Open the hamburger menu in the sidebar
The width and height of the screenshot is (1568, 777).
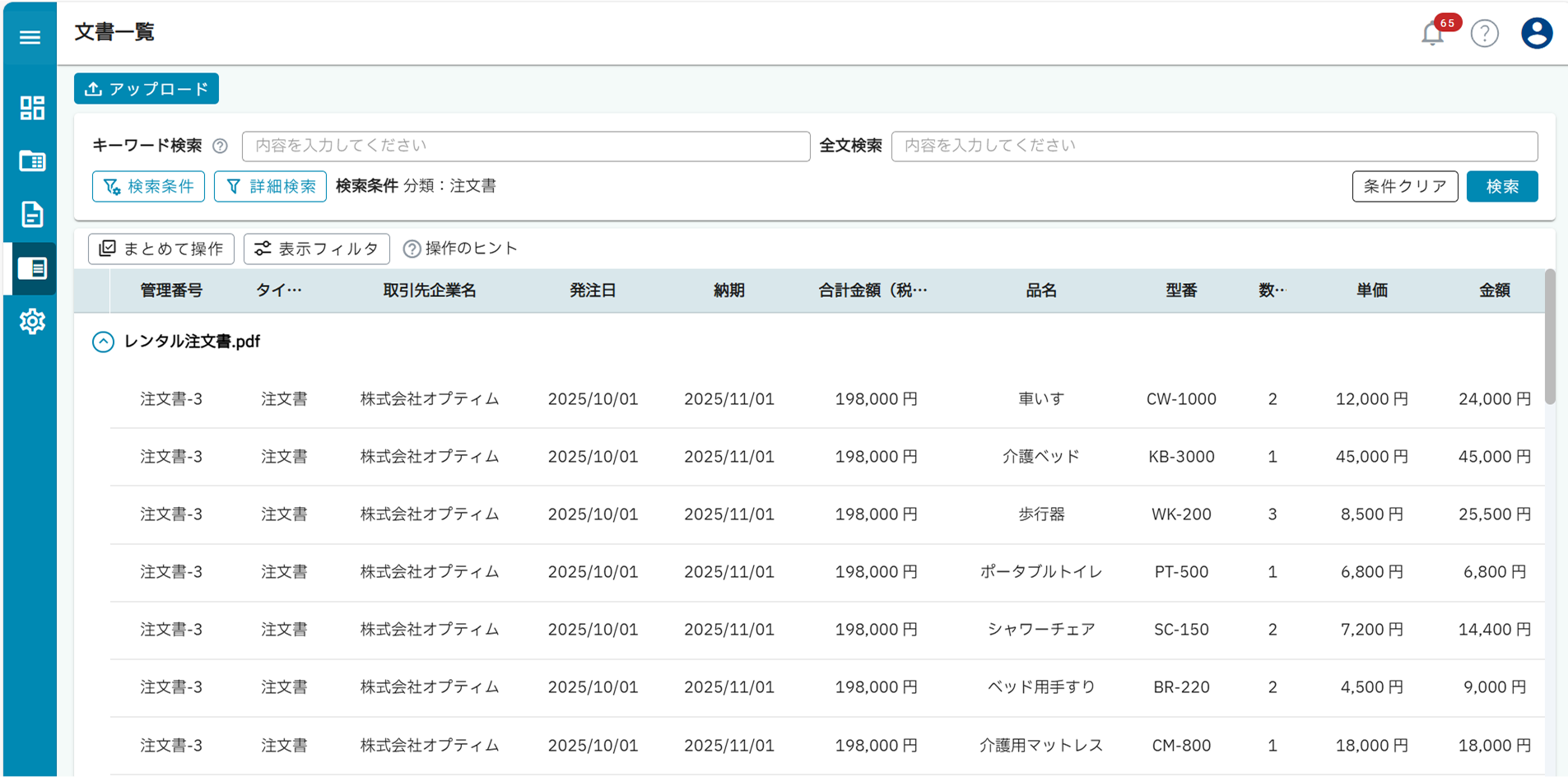coord(30,37)
